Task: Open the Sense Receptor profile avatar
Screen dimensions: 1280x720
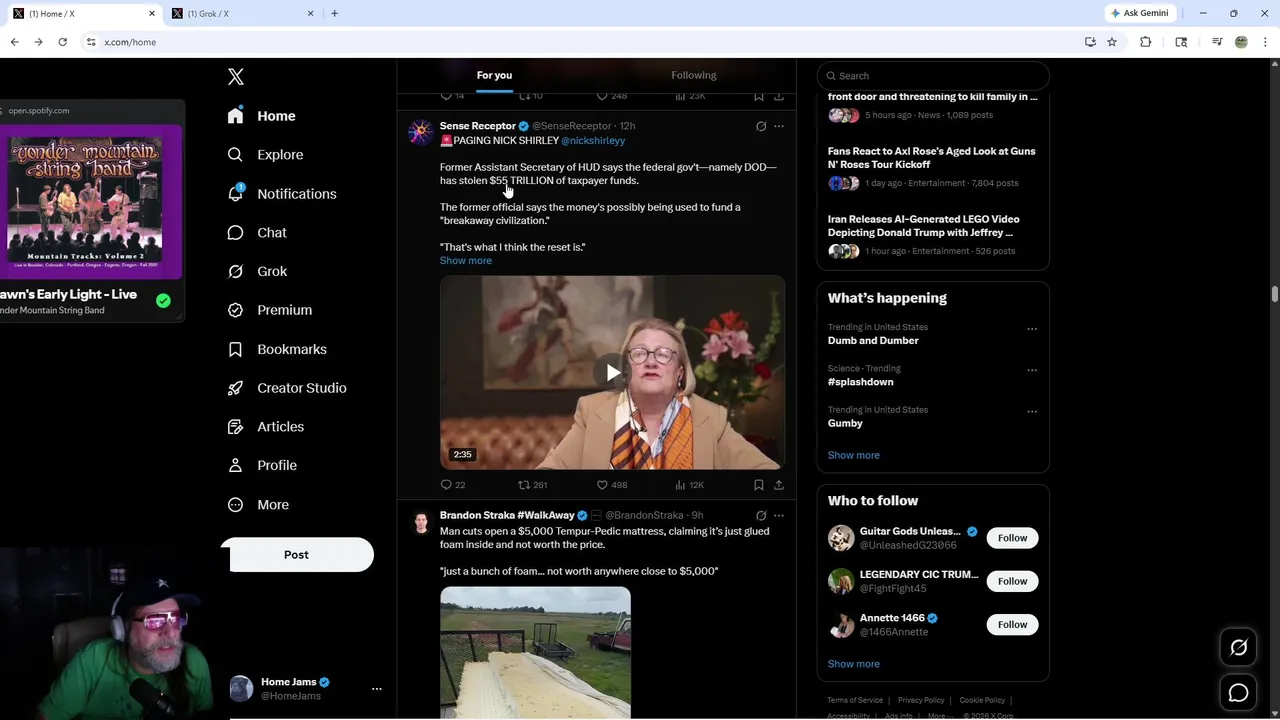Action: point(421,133)
